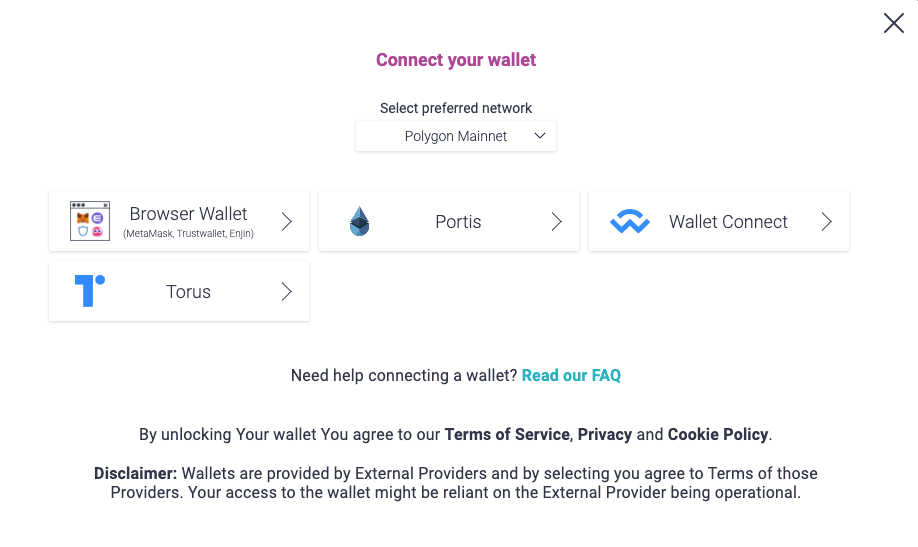Open the Terms of Service link
This screenshot has height=547, width=918.
507,434
